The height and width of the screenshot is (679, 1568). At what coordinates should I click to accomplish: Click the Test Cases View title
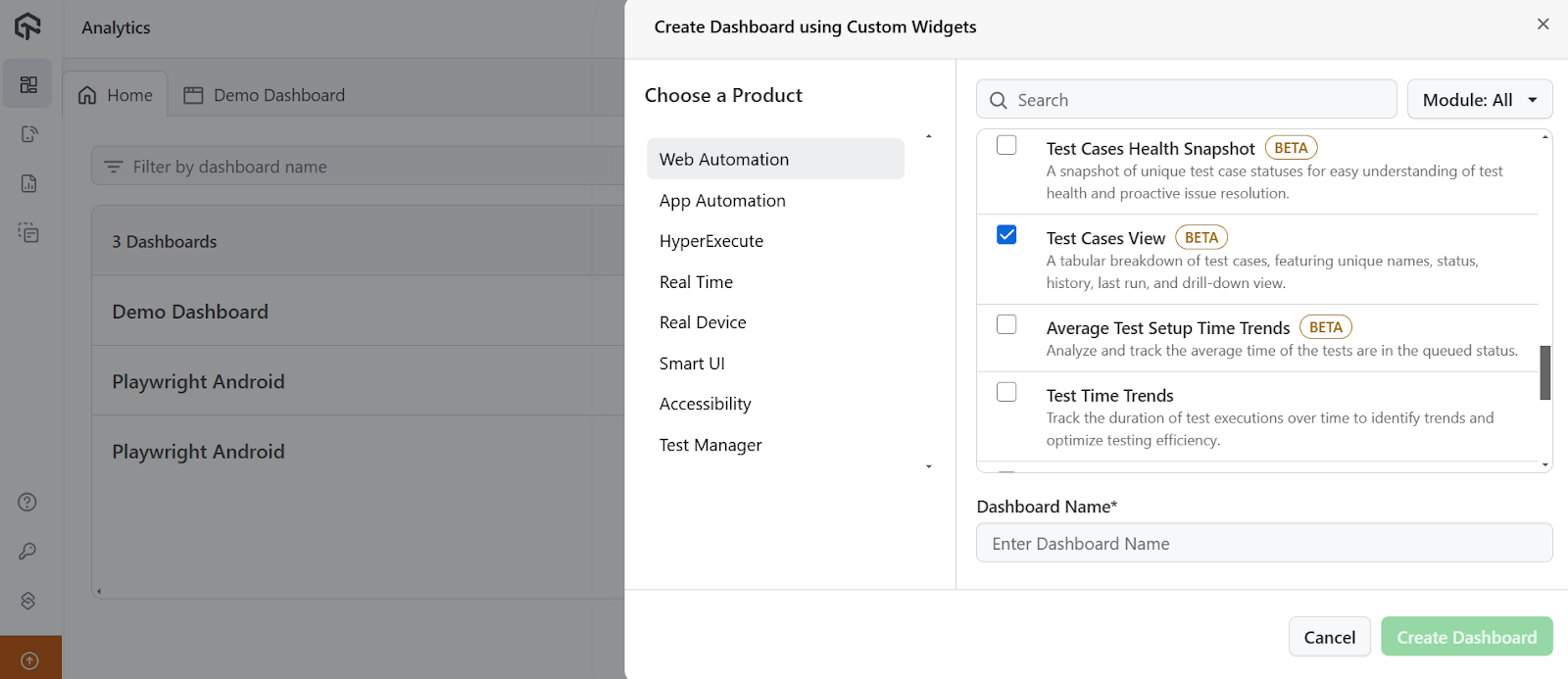click(x=1105, y=238)
